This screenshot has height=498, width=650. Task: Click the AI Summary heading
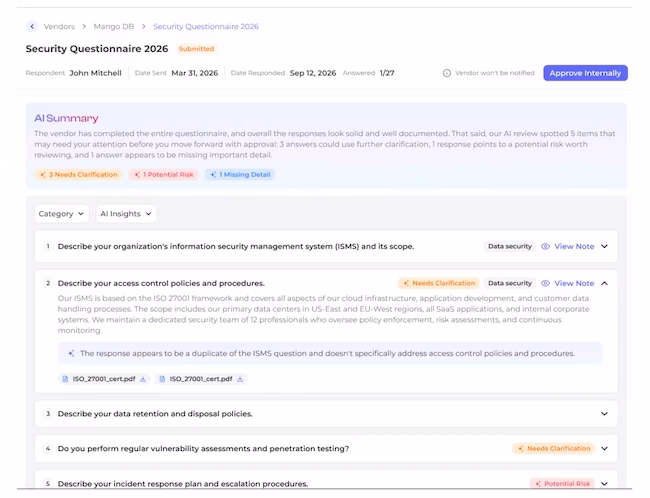pos(66,118)
